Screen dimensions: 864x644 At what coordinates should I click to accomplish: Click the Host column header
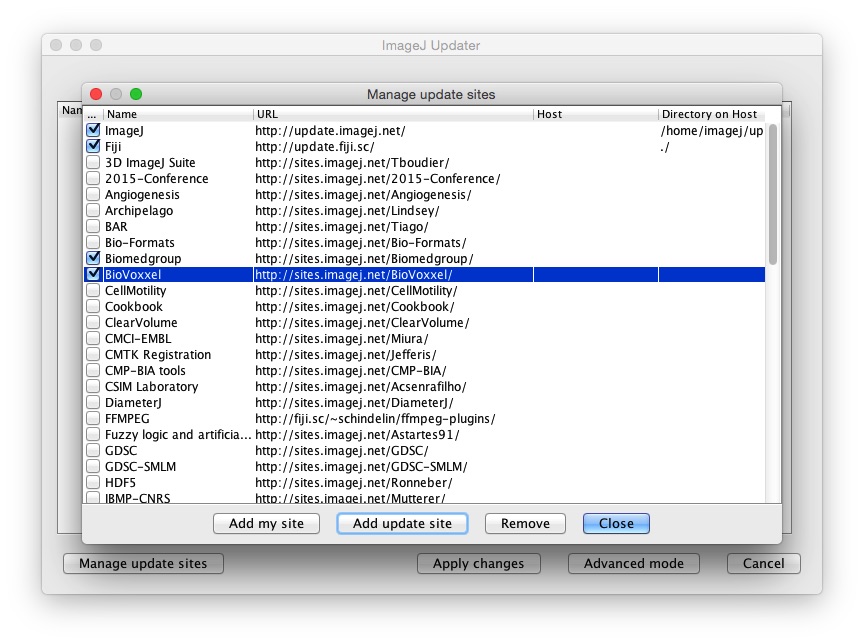coord(596,114)
